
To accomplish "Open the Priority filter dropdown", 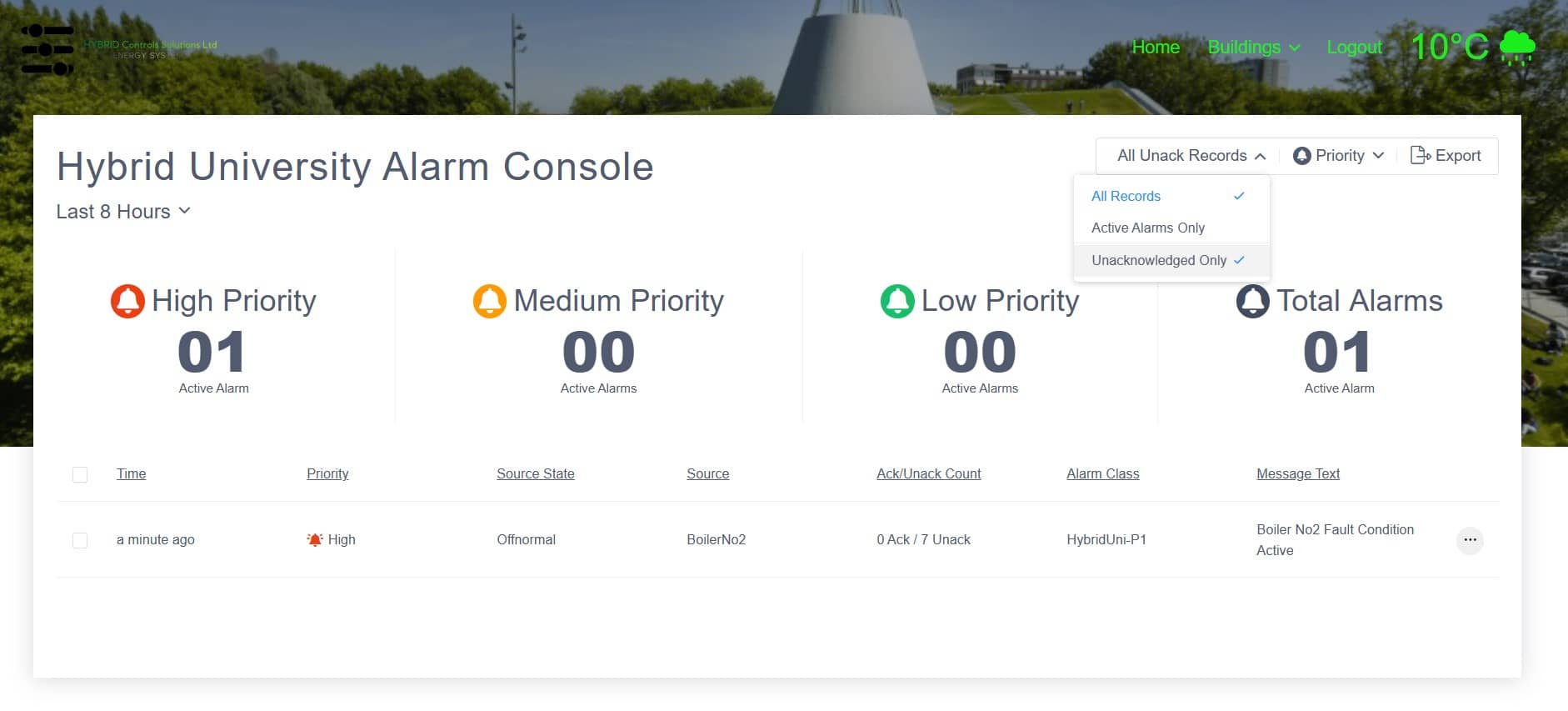I will (x=1339, y=156).
